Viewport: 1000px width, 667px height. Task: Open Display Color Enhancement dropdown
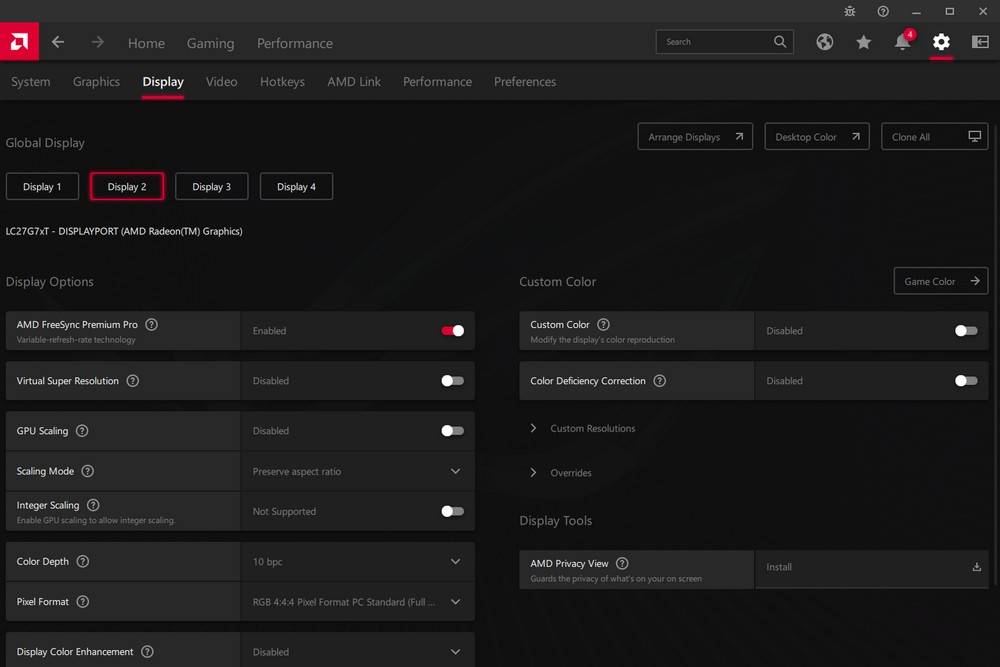pyautogui.click(x=358, y=652)
